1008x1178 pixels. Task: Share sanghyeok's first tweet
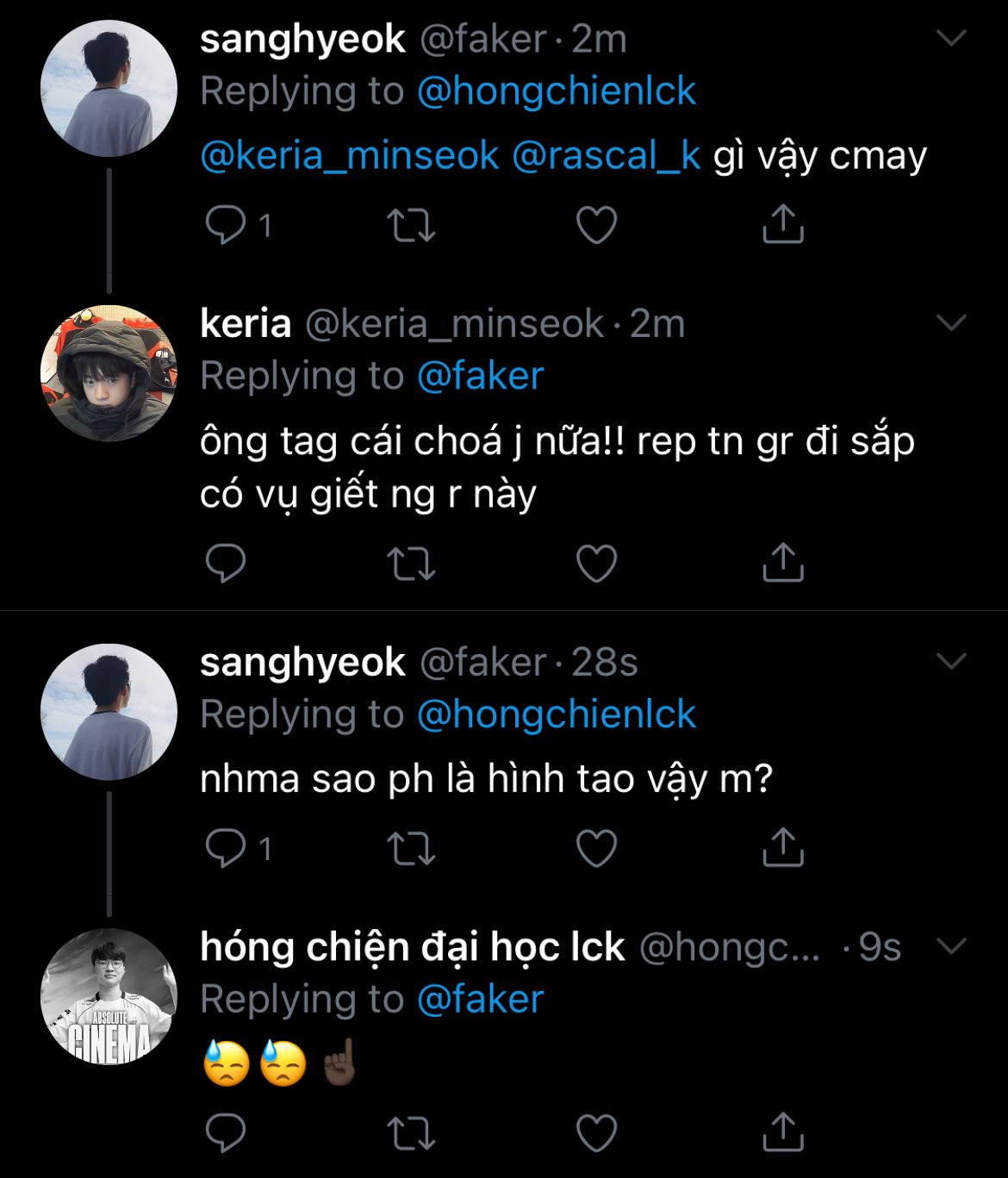783,224
